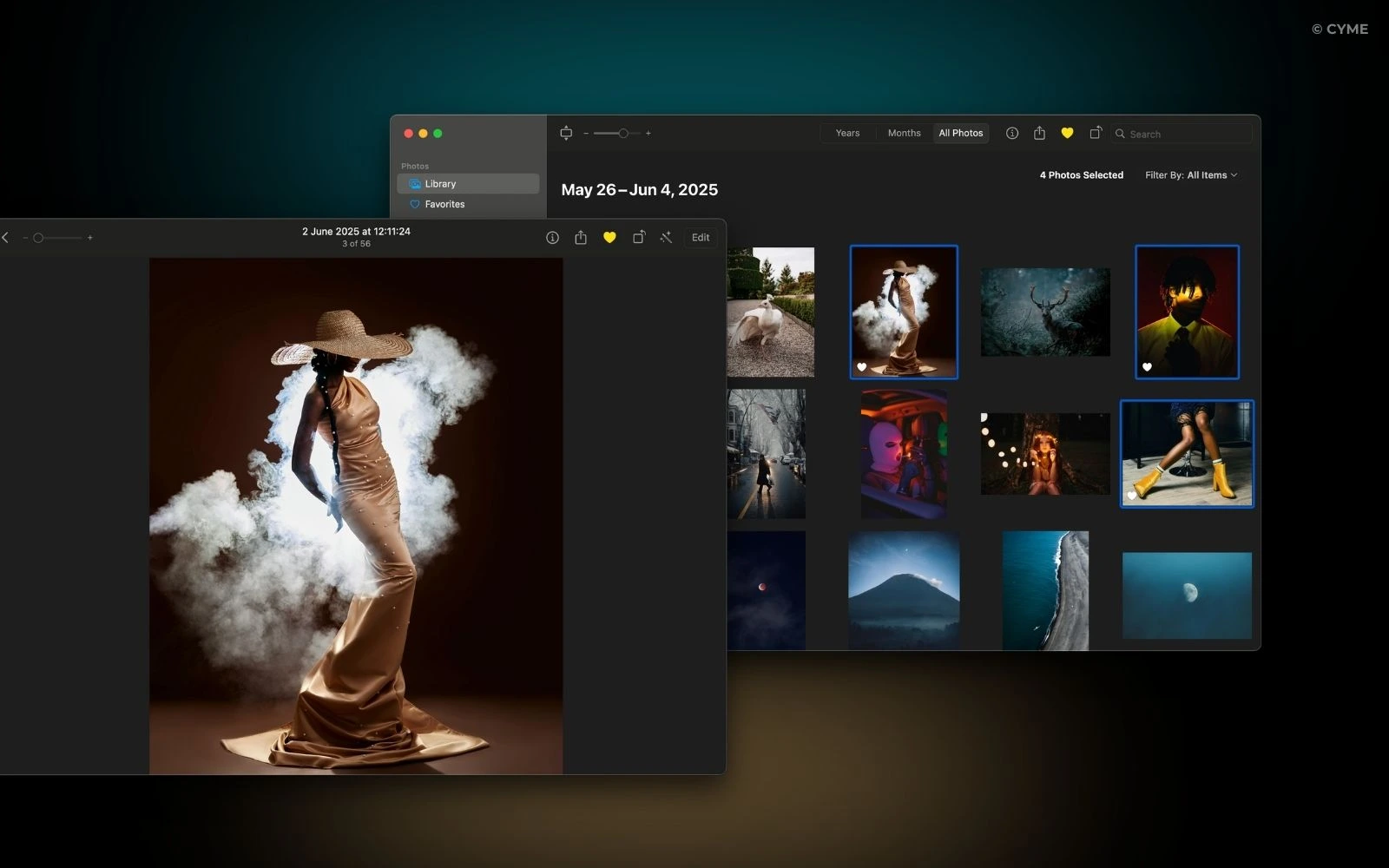Toggle the heart badge on yellow boots photo

click(1131, 496)
